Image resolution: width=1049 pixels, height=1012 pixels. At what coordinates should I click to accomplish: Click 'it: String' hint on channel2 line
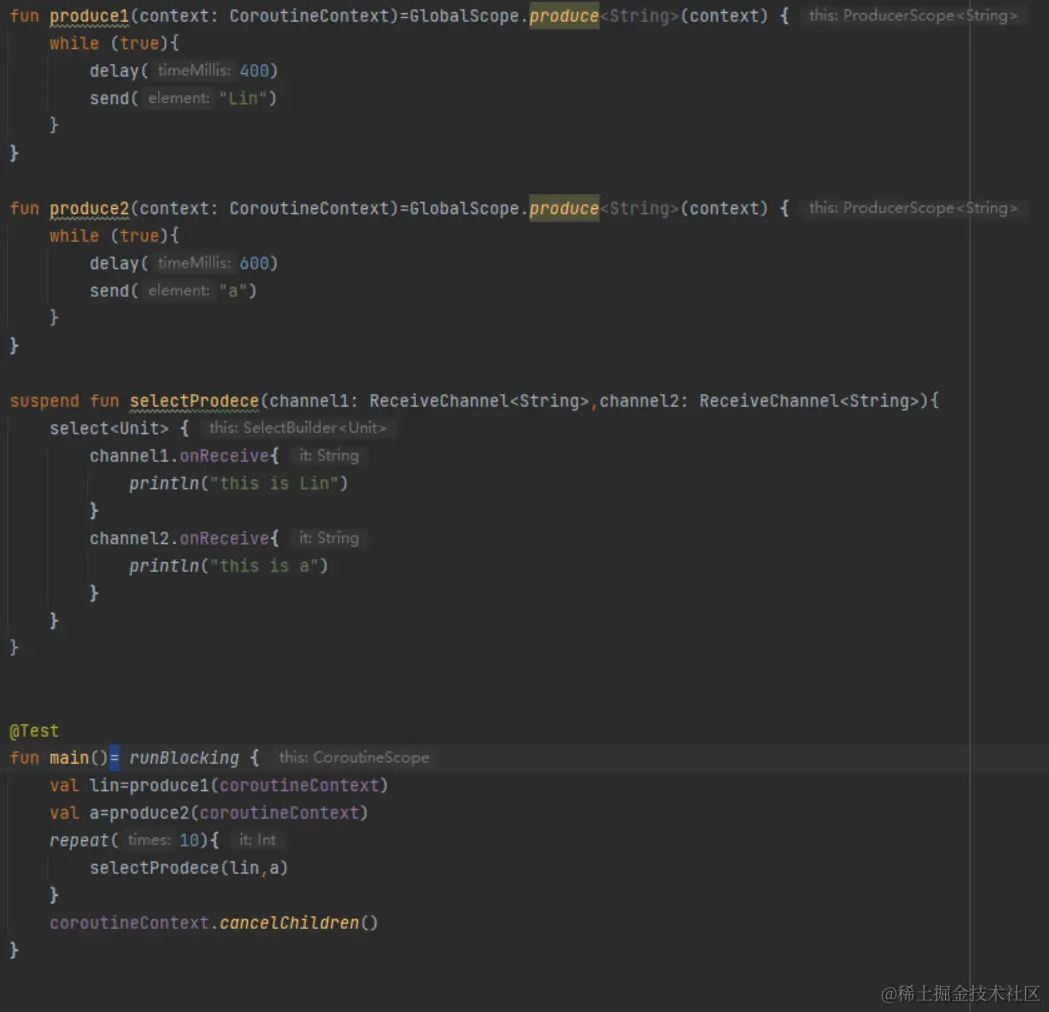[x=328, y=538]
